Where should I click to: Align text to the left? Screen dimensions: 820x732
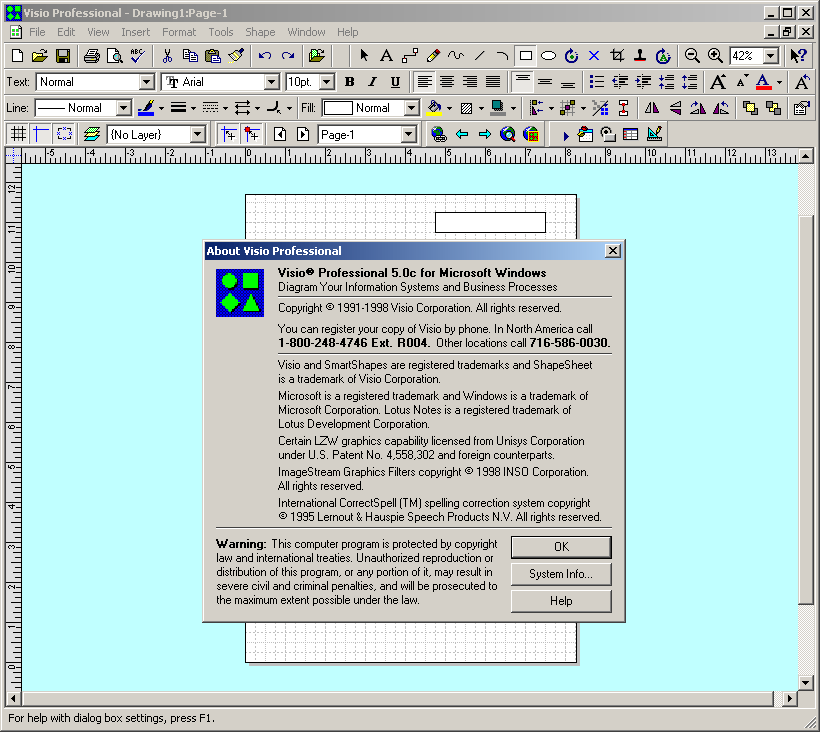424,82
